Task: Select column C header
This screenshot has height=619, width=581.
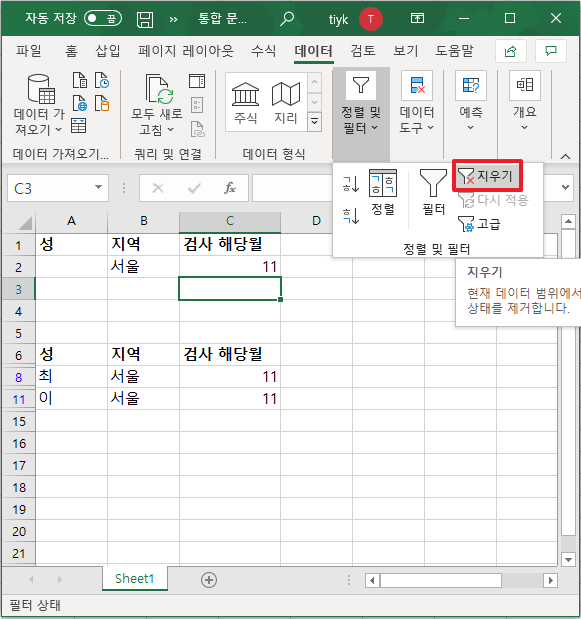Action: 230,221
